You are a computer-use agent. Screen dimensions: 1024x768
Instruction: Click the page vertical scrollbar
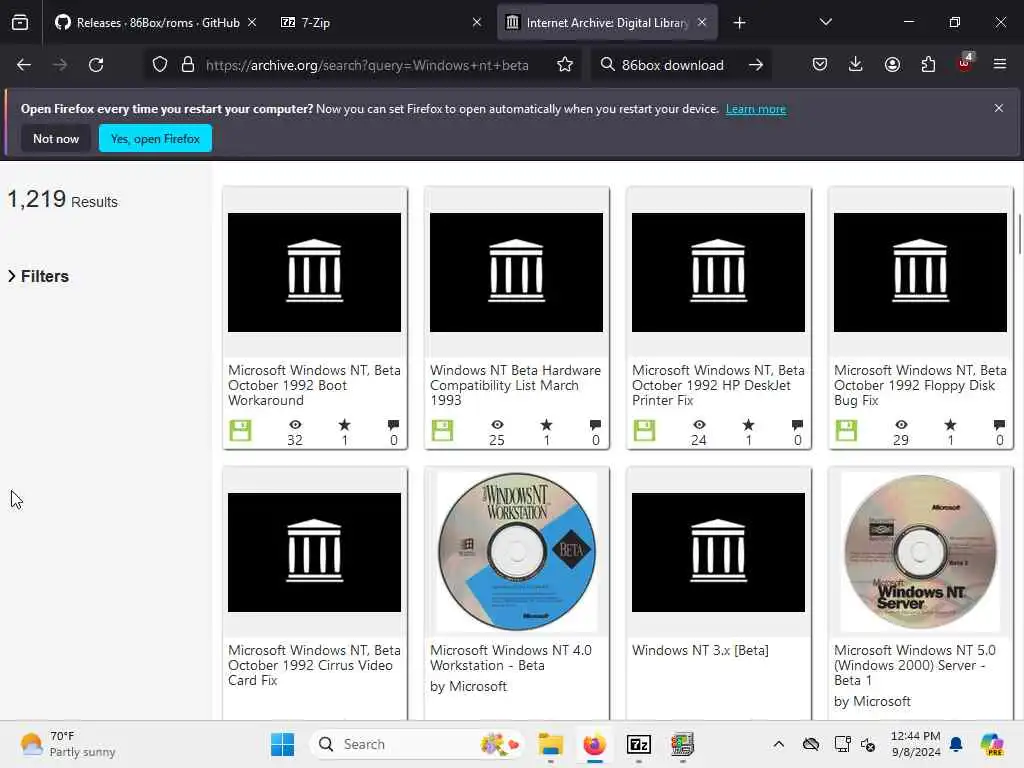1019,235
